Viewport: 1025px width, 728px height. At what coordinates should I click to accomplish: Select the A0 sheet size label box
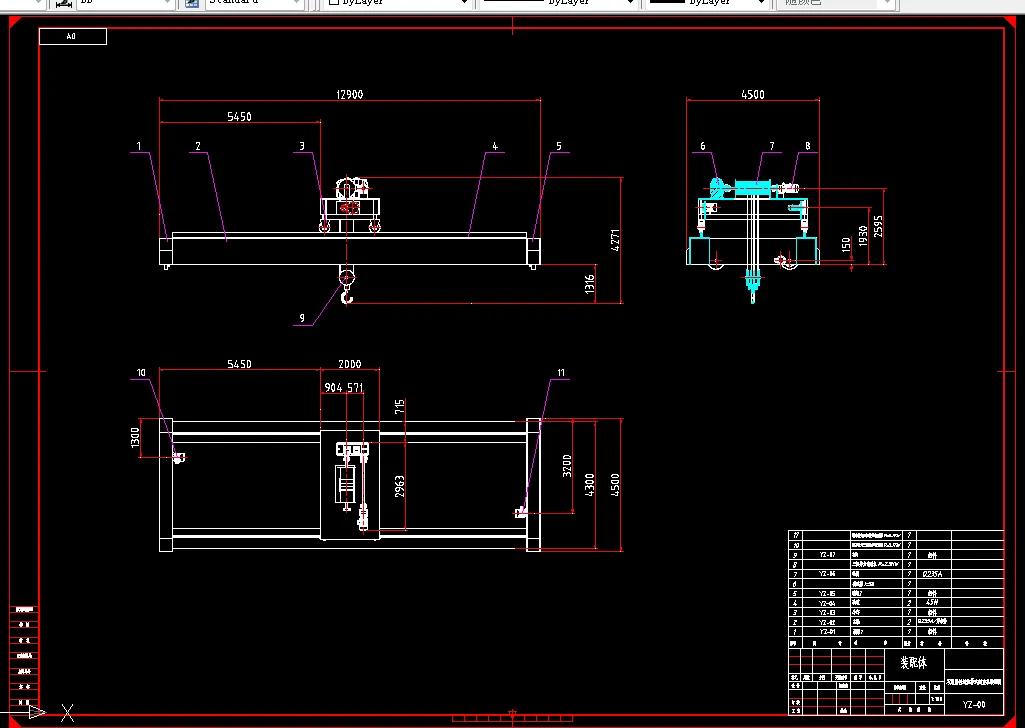point(73,37)
